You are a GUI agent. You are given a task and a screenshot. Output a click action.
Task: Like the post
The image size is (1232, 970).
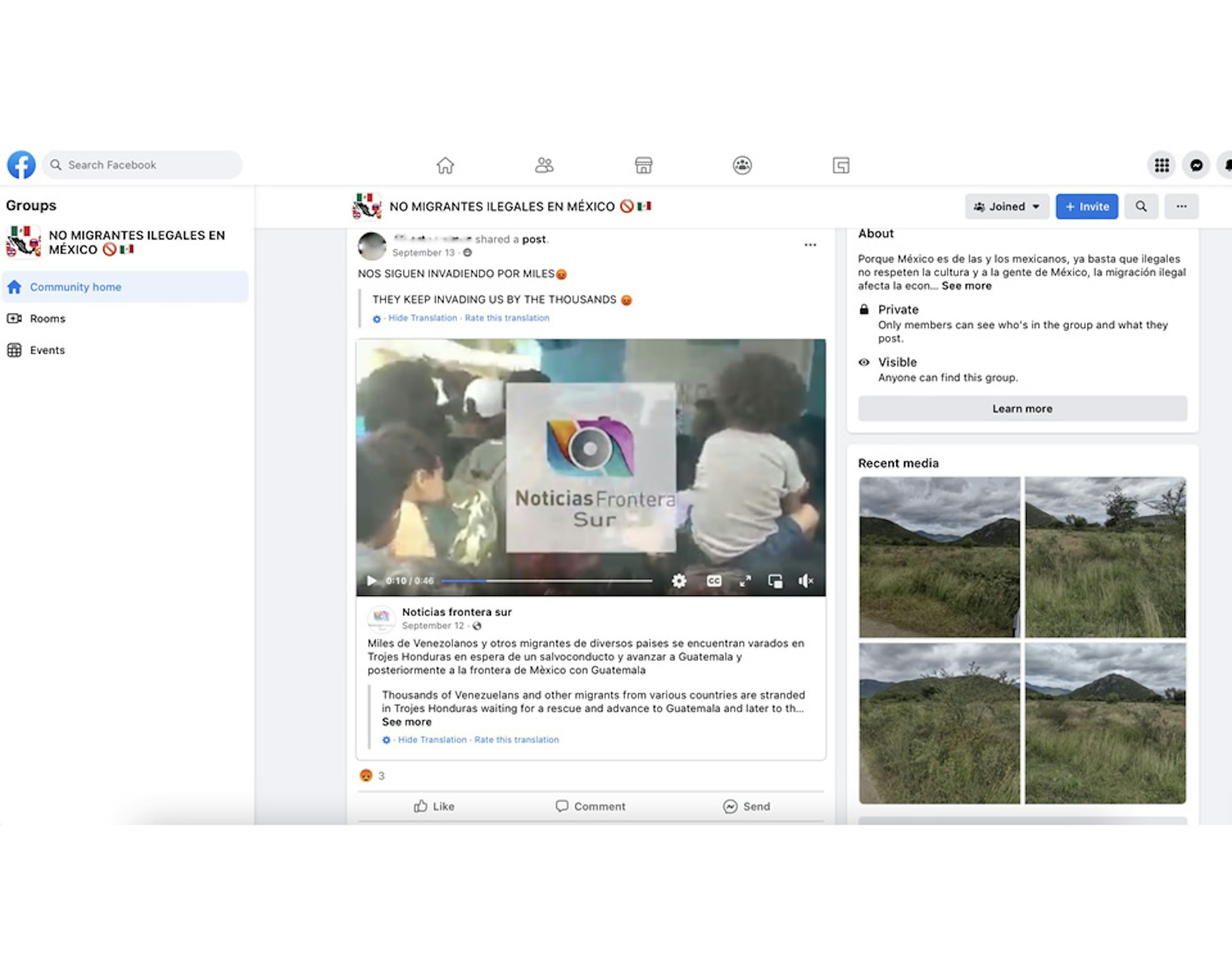coord(434,806)
